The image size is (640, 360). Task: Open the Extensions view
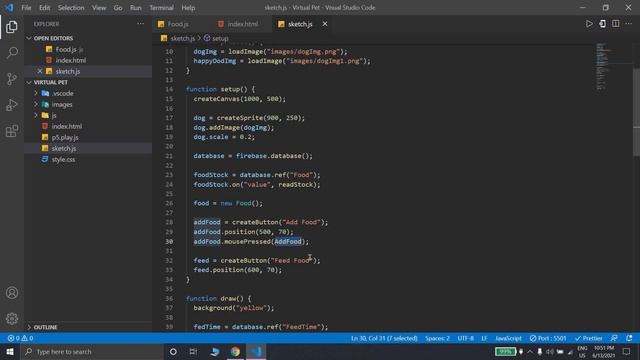12,131
